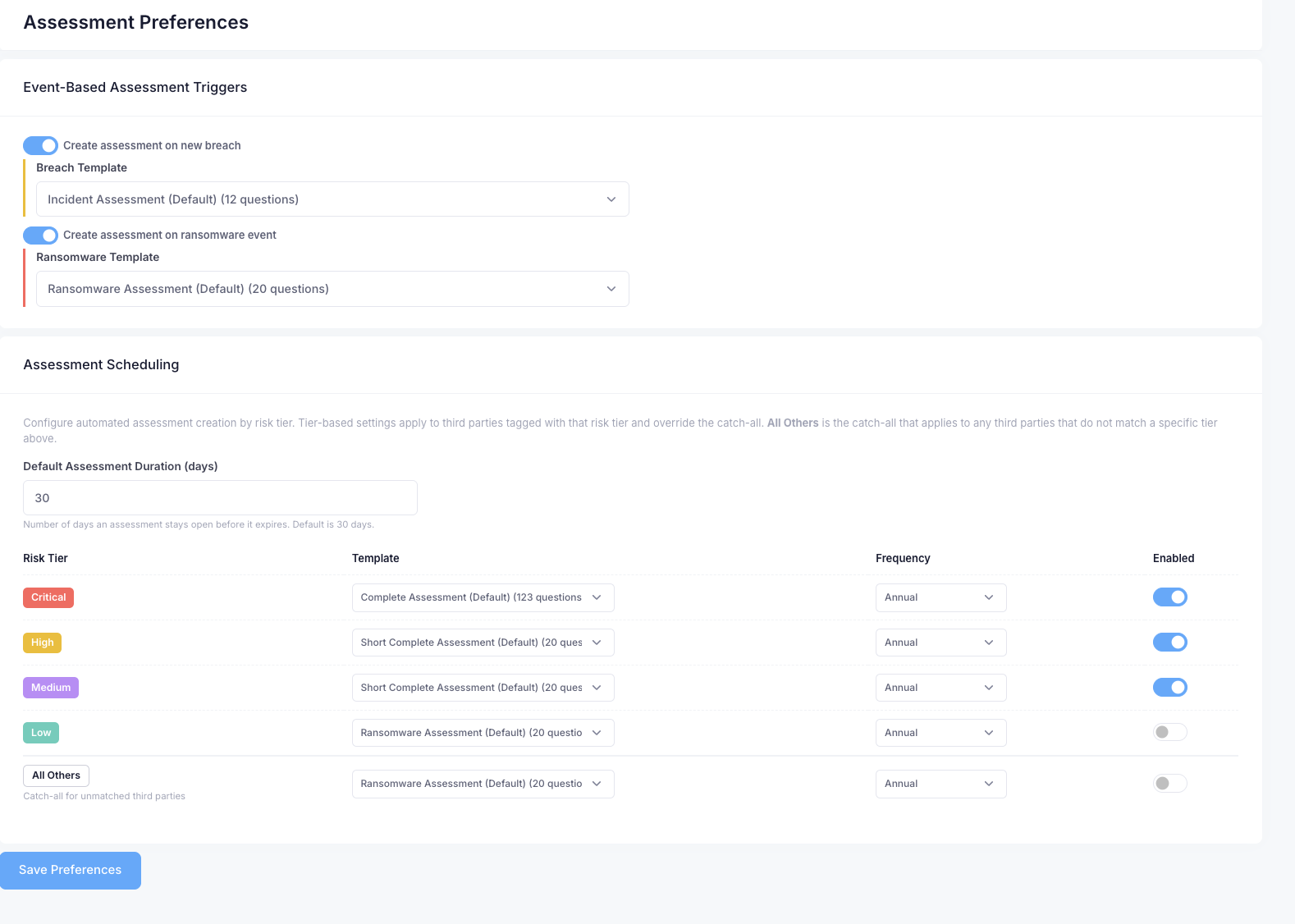Open Medium tier template selector

click(x=483, y=688)
